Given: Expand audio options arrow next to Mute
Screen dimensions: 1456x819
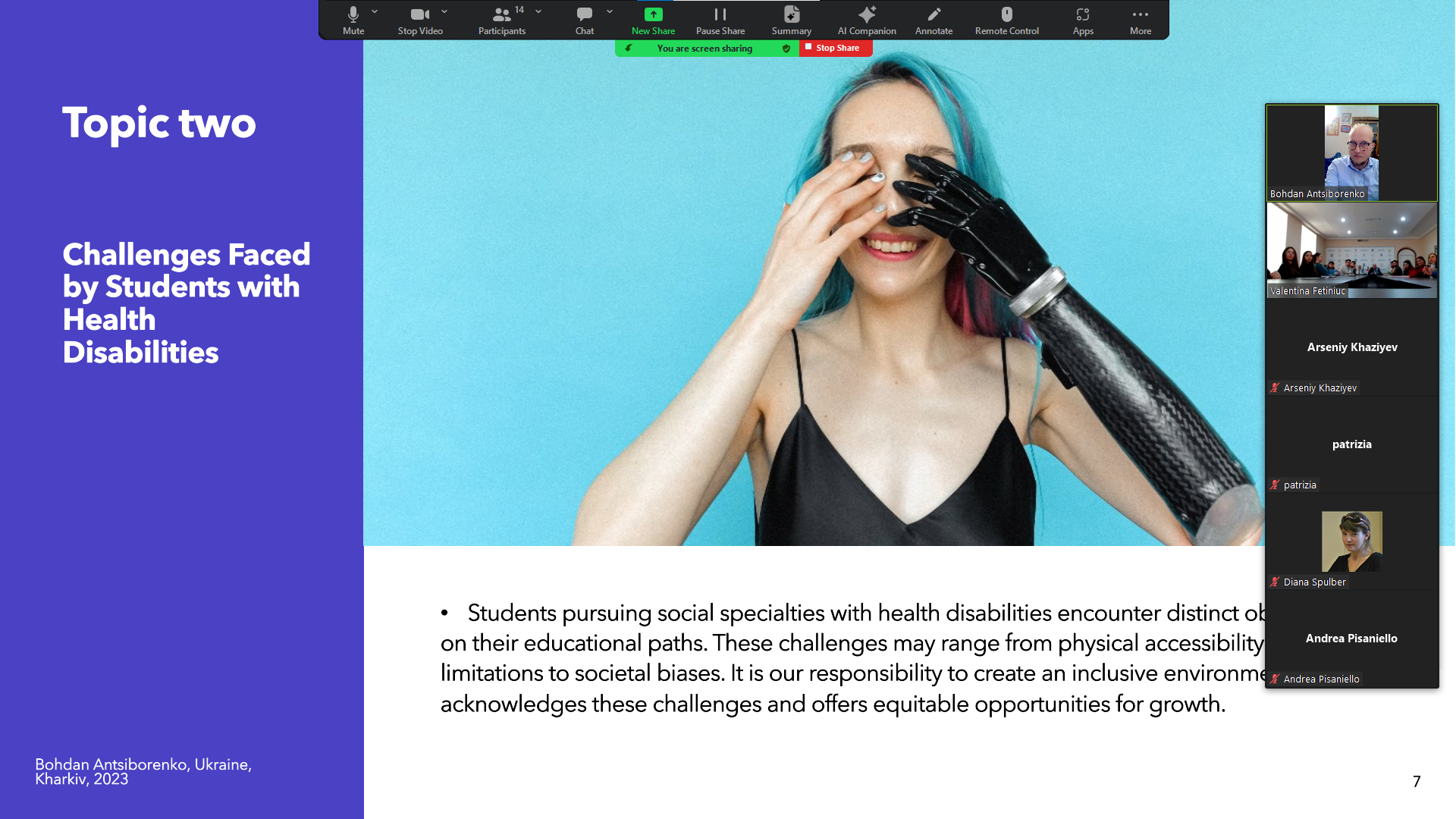Looking at the screenshot, I should (375, 11).
